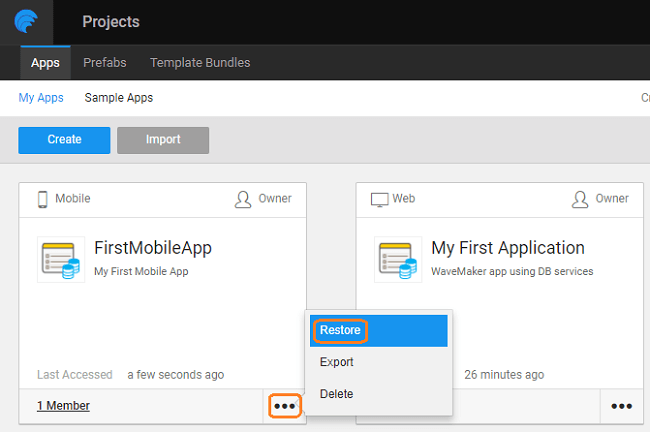
Task: Choose Export from the context menu
Action: (337, 362)
